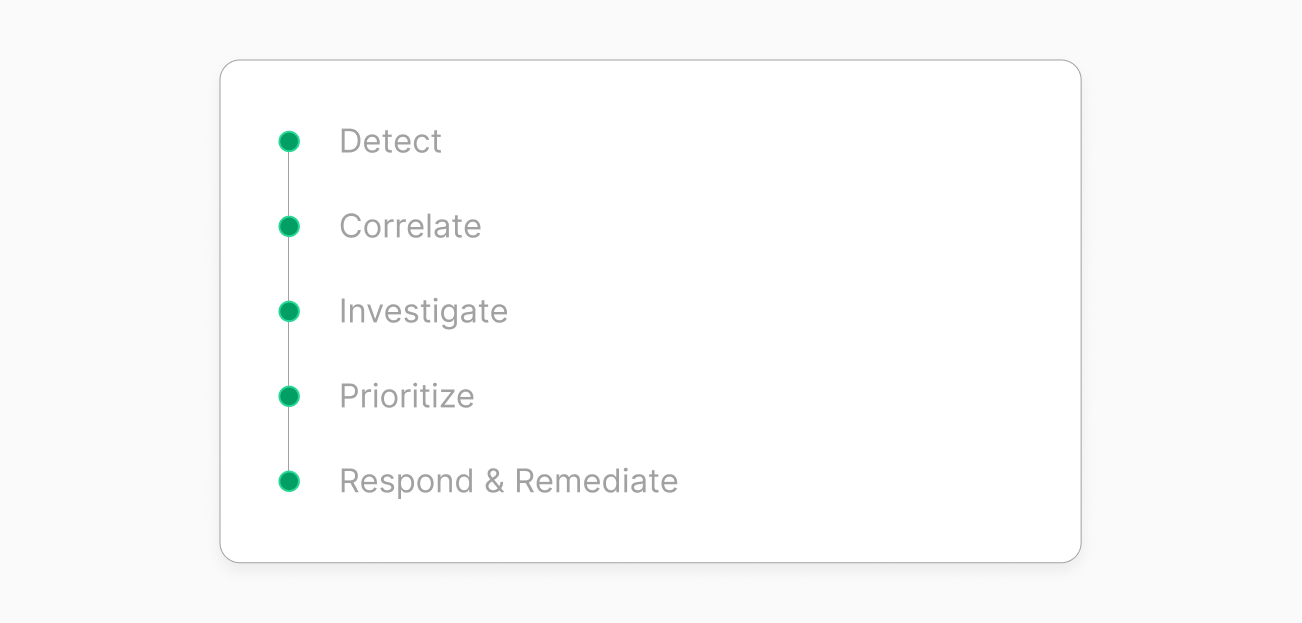1302x623 pixels.
Task: Open the Detect step label
Action: click(x=390, y=142)
